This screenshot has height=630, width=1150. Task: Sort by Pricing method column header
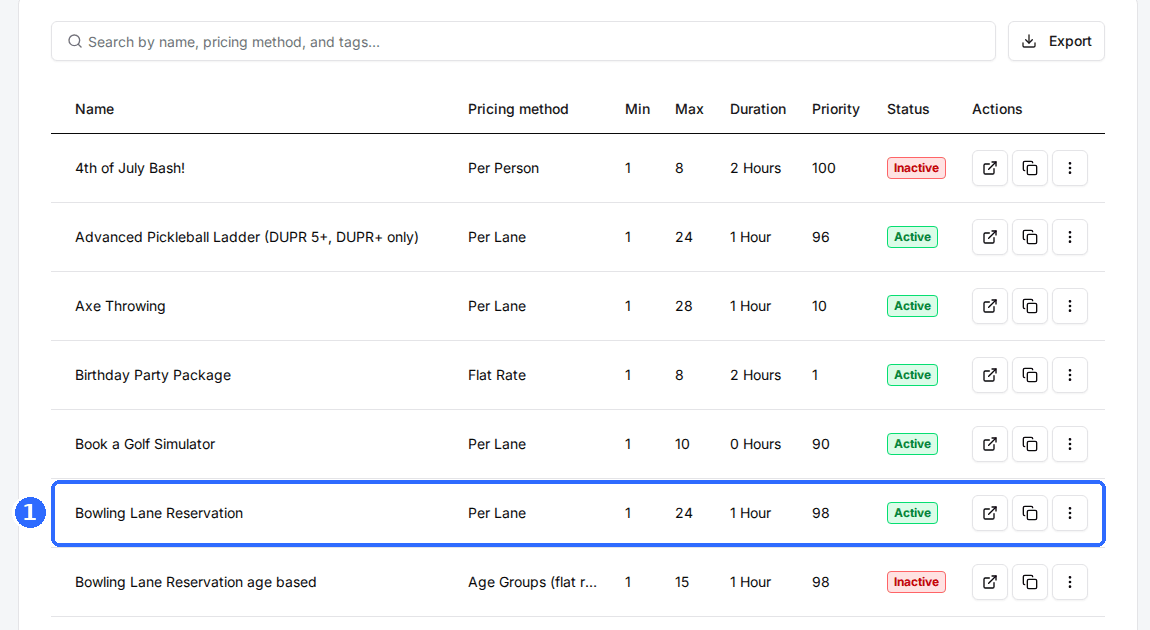click(x=518, y=109)
